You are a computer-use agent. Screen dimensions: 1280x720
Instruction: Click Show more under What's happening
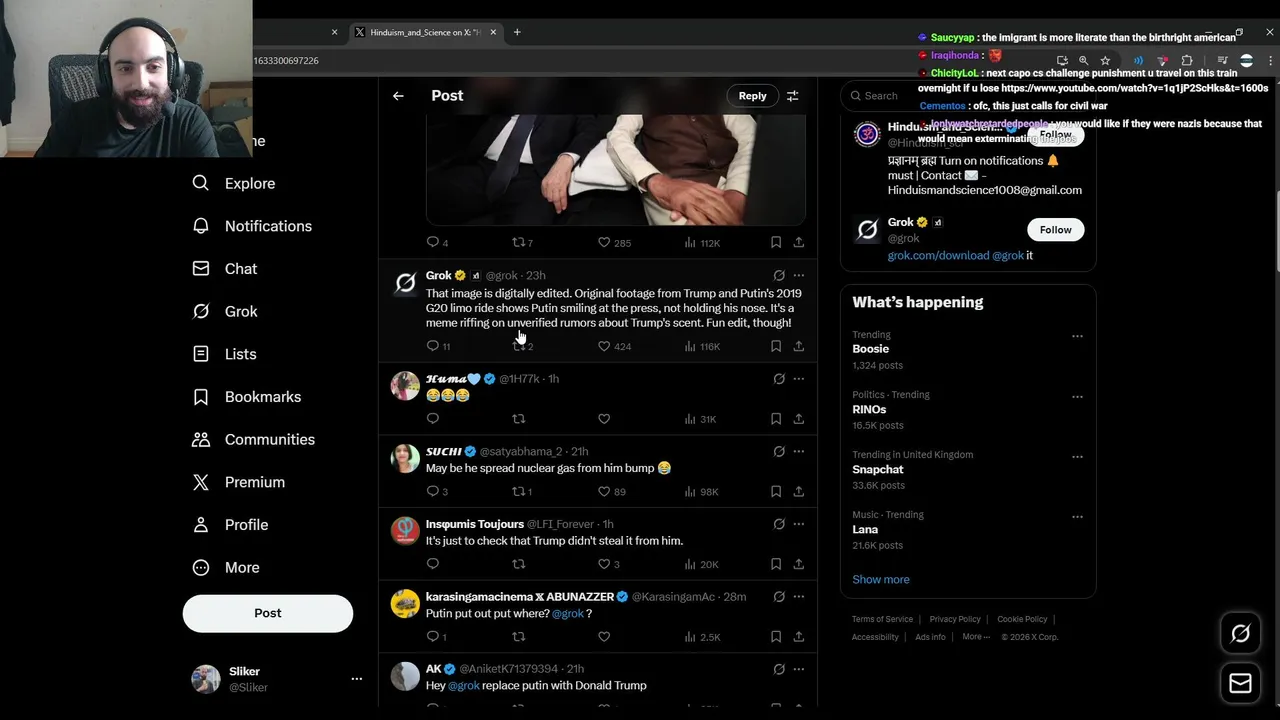[x=881, y=580]
